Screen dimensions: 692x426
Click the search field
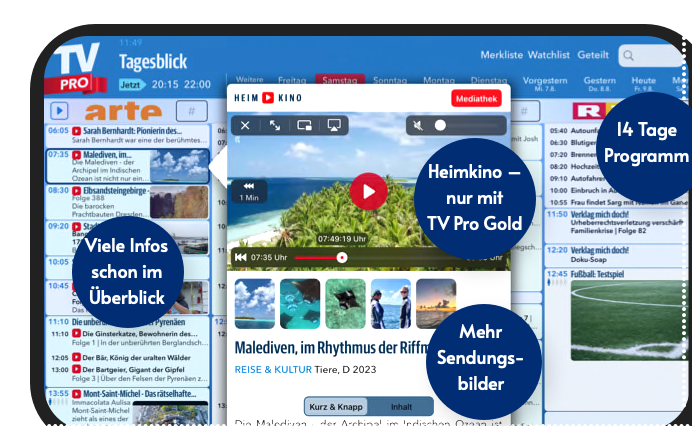pyautogui.click(x=652, y=56)
